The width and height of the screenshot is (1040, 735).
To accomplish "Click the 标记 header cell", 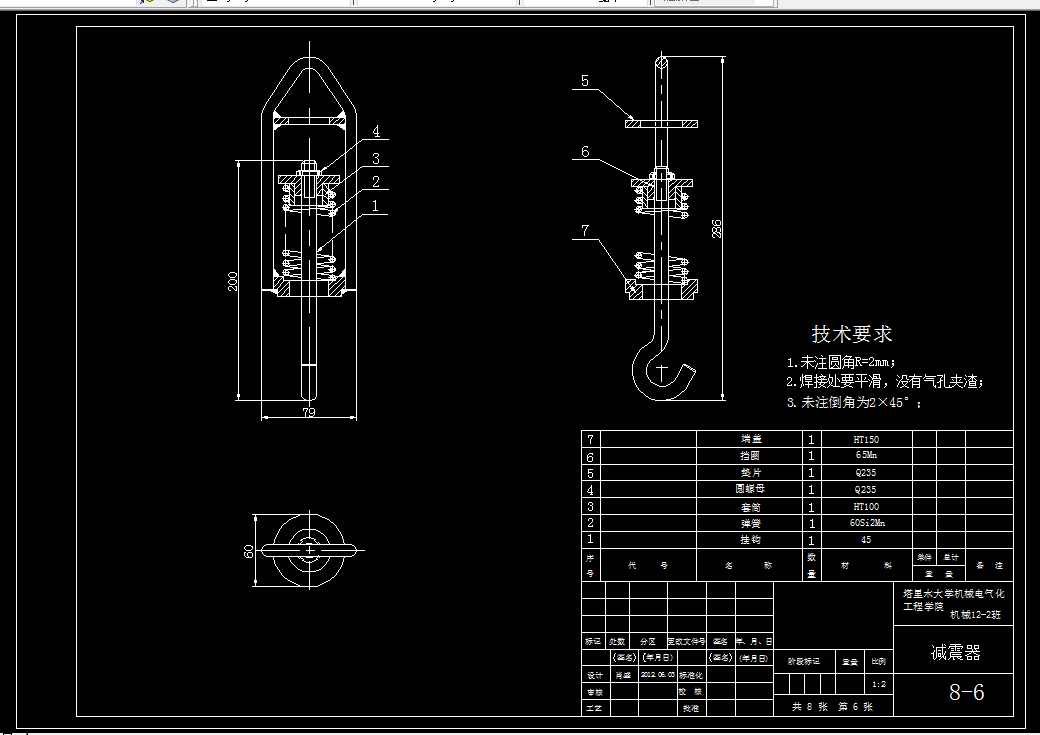I will tap(593, 641).
